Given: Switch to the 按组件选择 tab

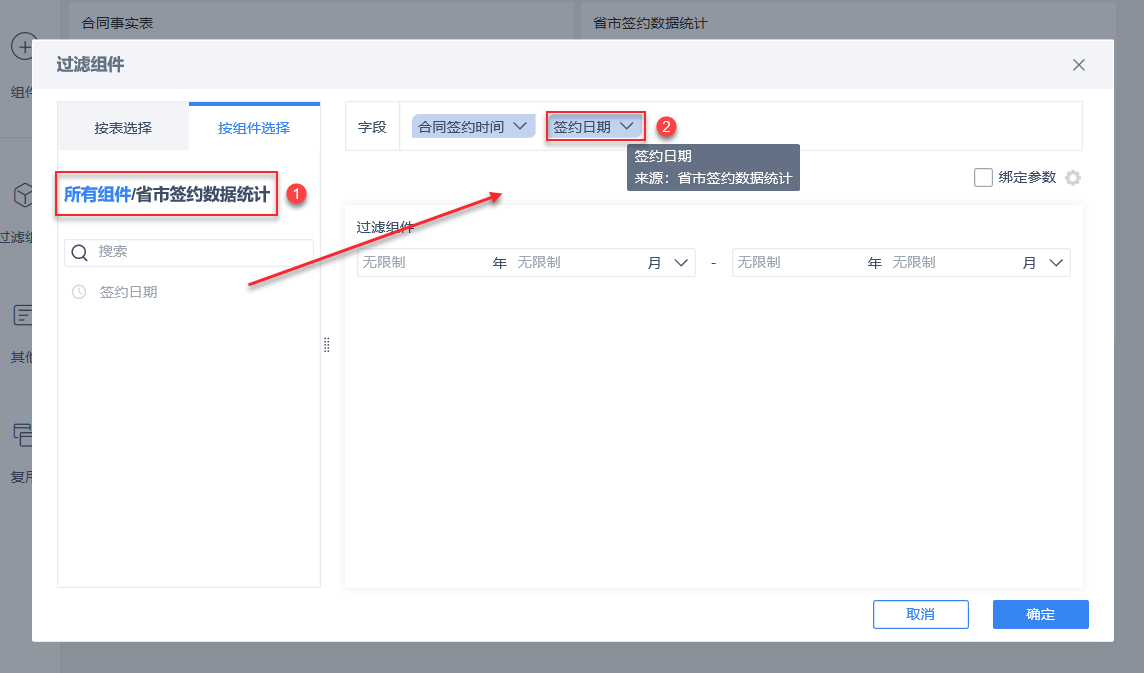Looking at the screenshot, I should point(254,128).
